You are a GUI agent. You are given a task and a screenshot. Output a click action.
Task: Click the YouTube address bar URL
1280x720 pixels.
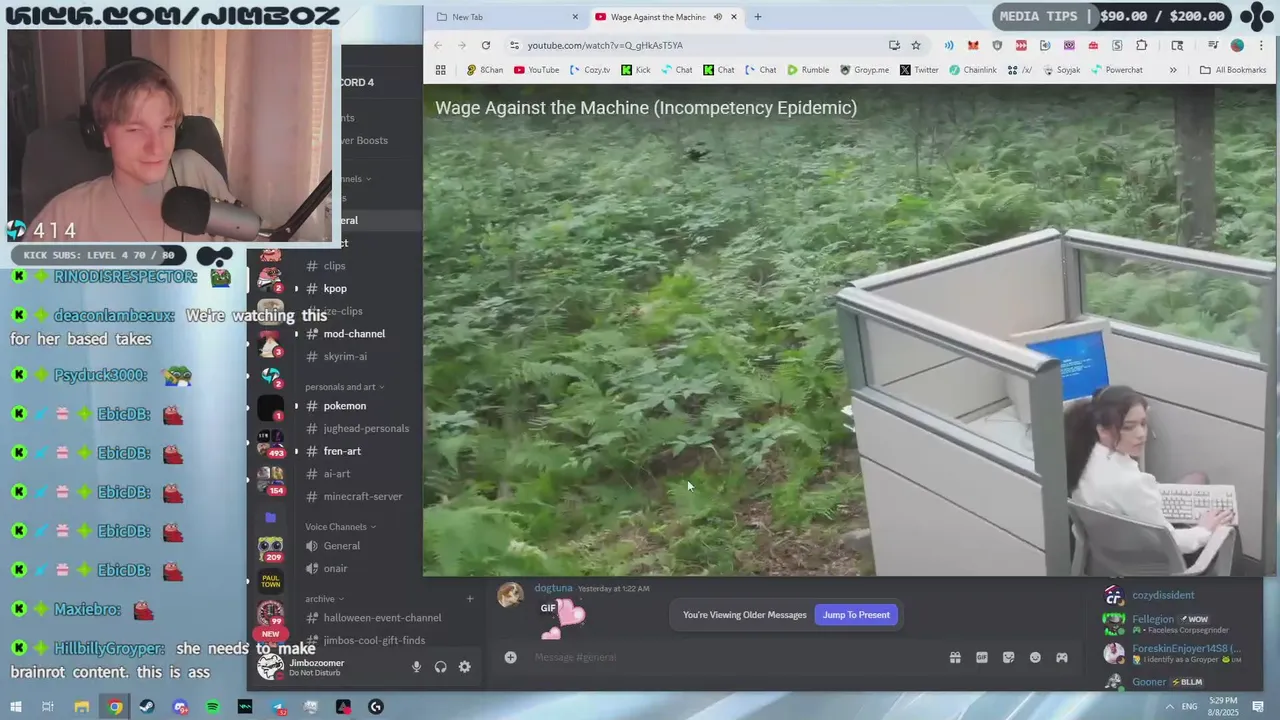tap(605, 45)
